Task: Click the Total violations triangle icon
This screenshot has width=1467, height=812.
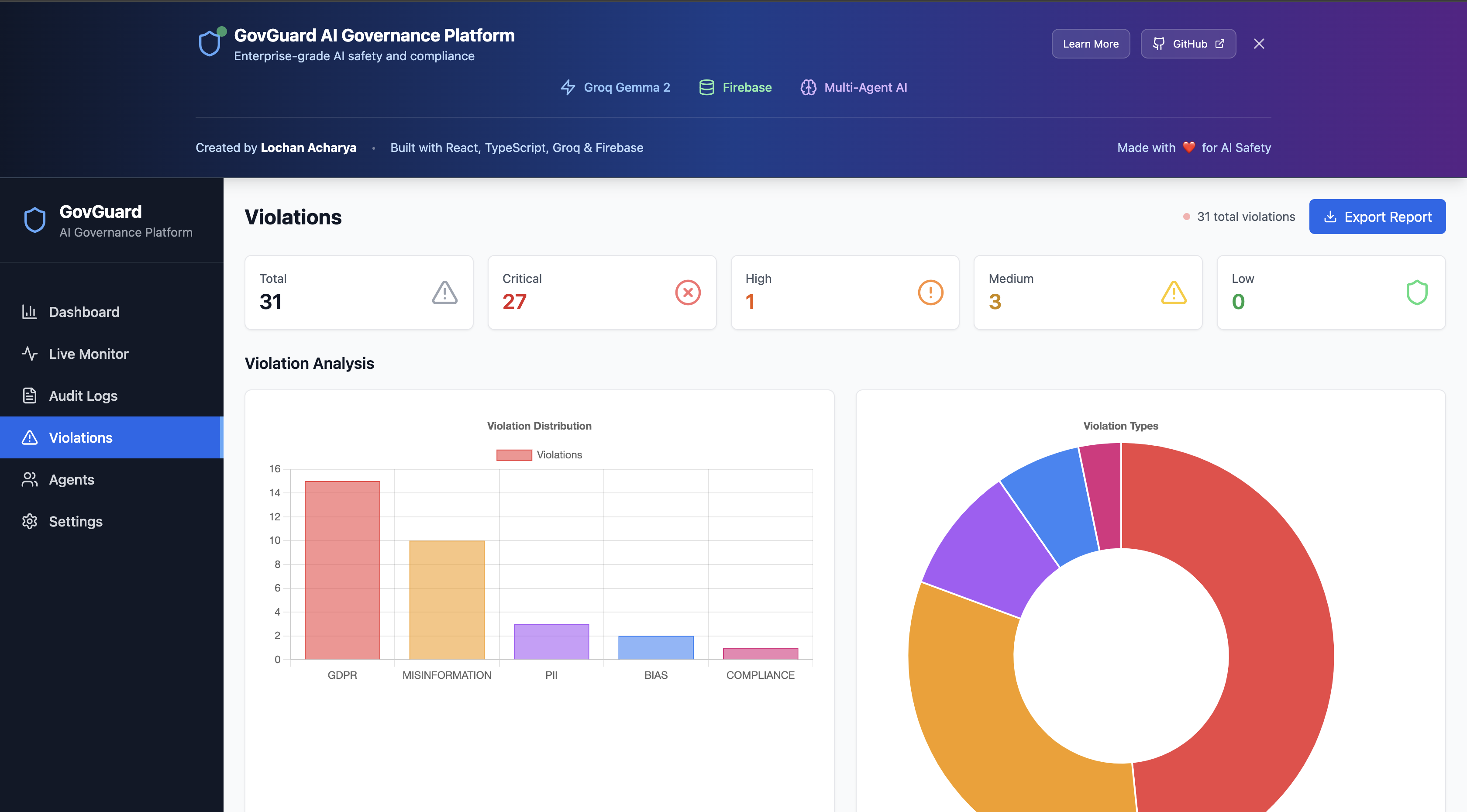Action: click(444, 292)
